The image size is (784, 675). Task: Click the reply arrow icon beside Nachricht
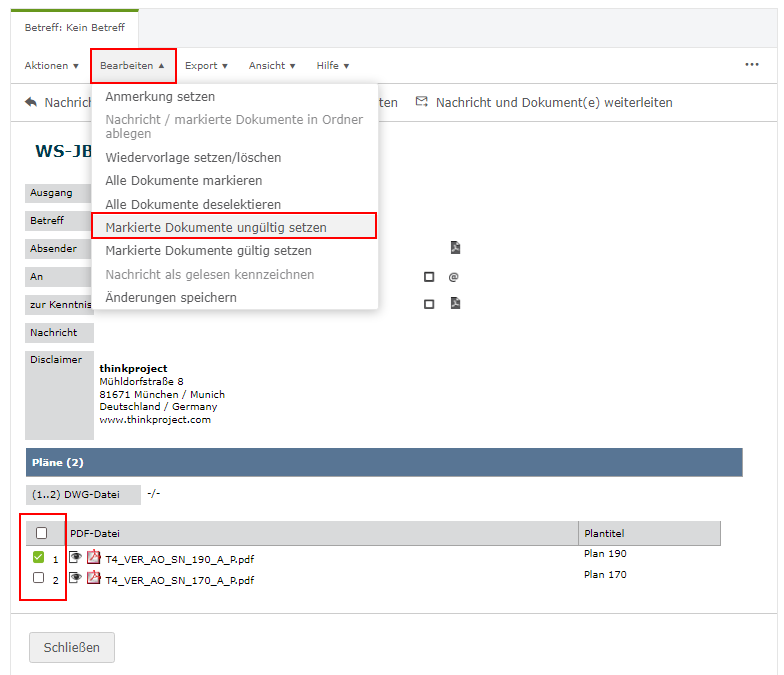click(x=30, y=102)
